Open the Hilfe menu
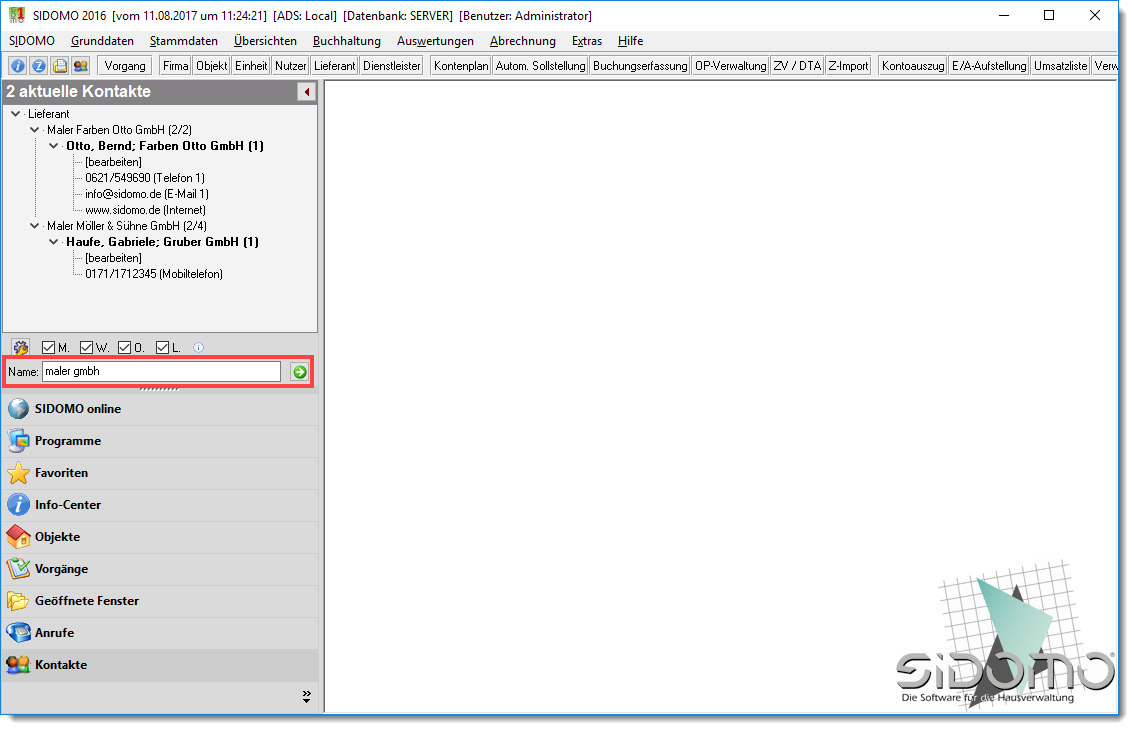Viewport: 1134px width, 730px height. pyautogui.click(x=630, y=41)
